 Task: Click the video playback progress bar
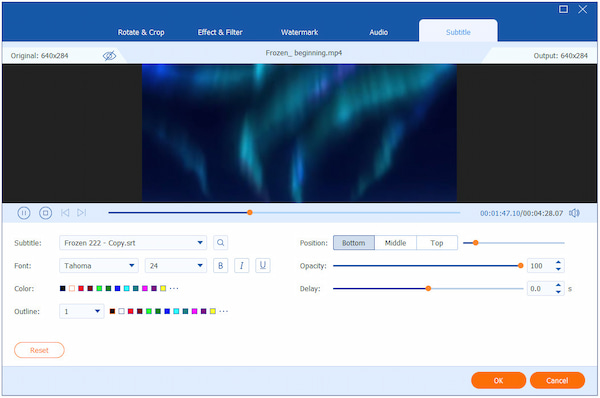point(284,212)
